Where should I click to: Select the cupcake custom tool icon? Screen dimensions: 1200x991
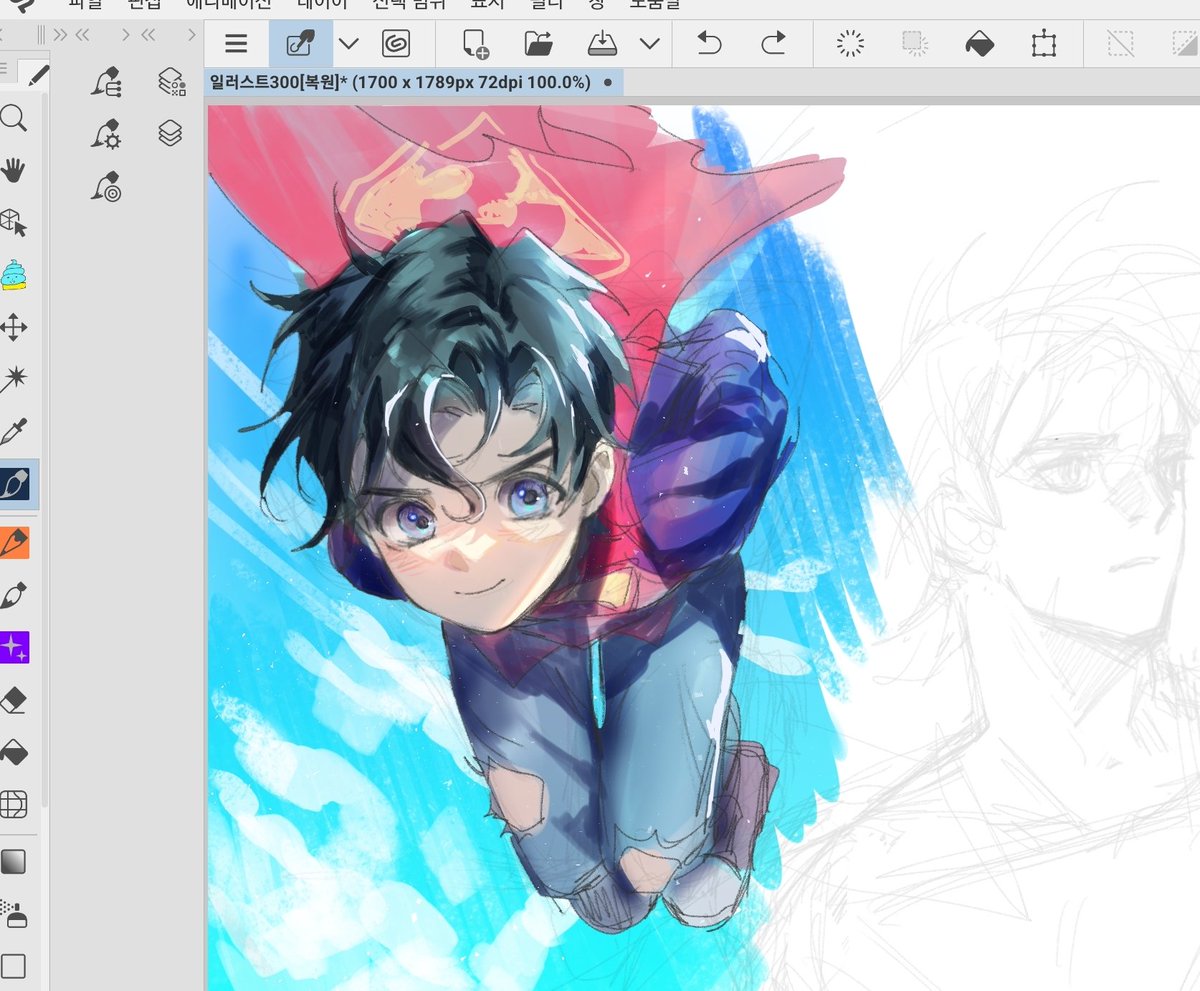coord(13,275)
